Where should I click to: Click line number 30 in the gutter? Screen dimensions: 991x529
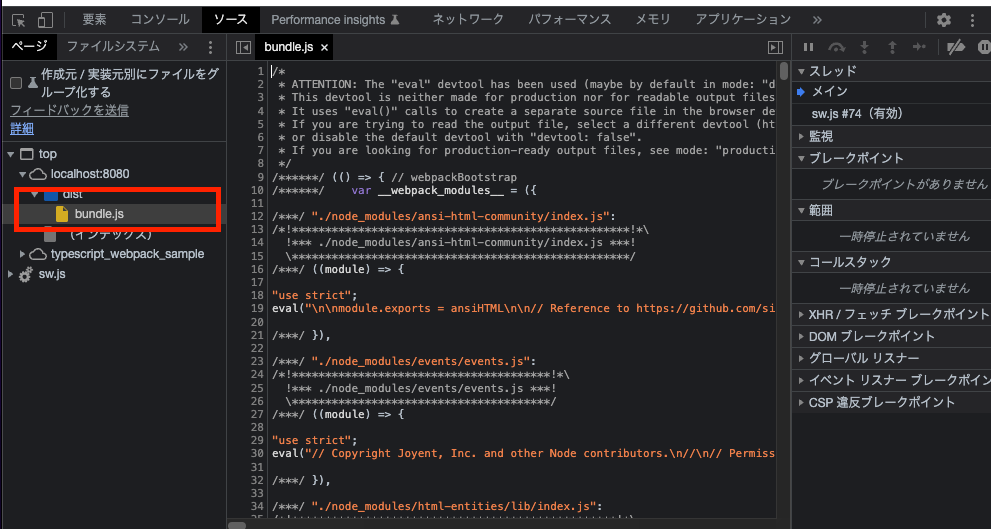tap(257, 453)
